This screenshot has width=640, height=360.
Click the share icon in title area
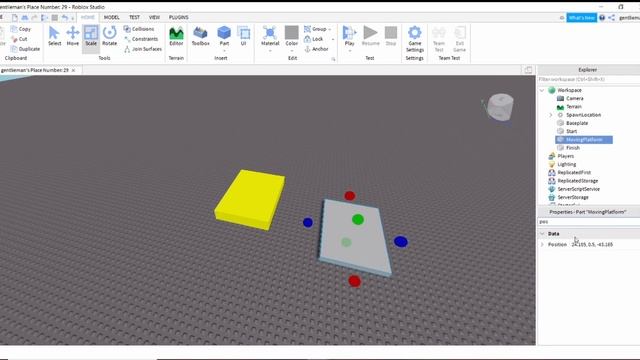click(611, 18)
